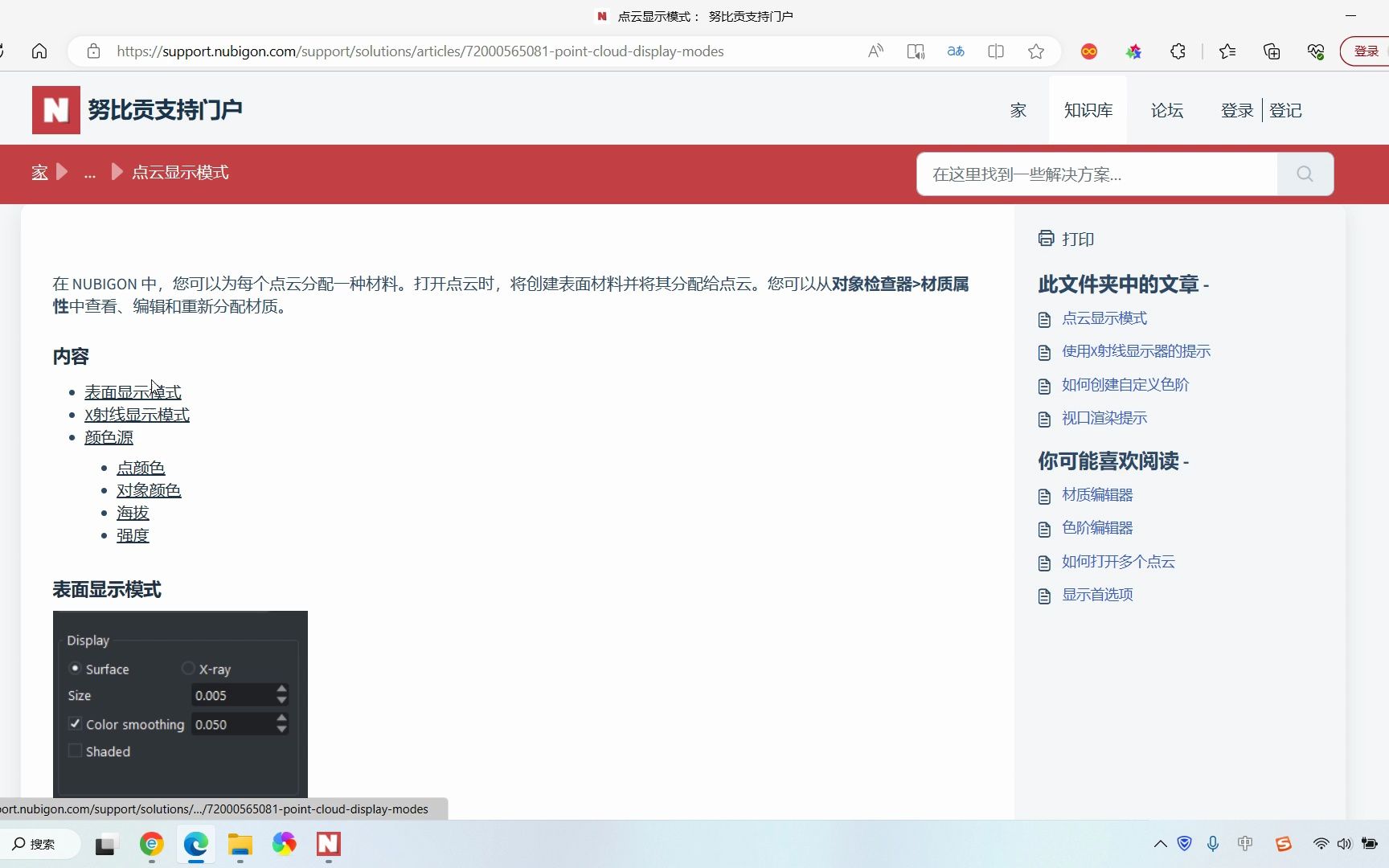Viewport: 1389px width, 868px height.
Task: Jump to 海拔 content link
Action: pyautogui.click(x=133, y=512)
